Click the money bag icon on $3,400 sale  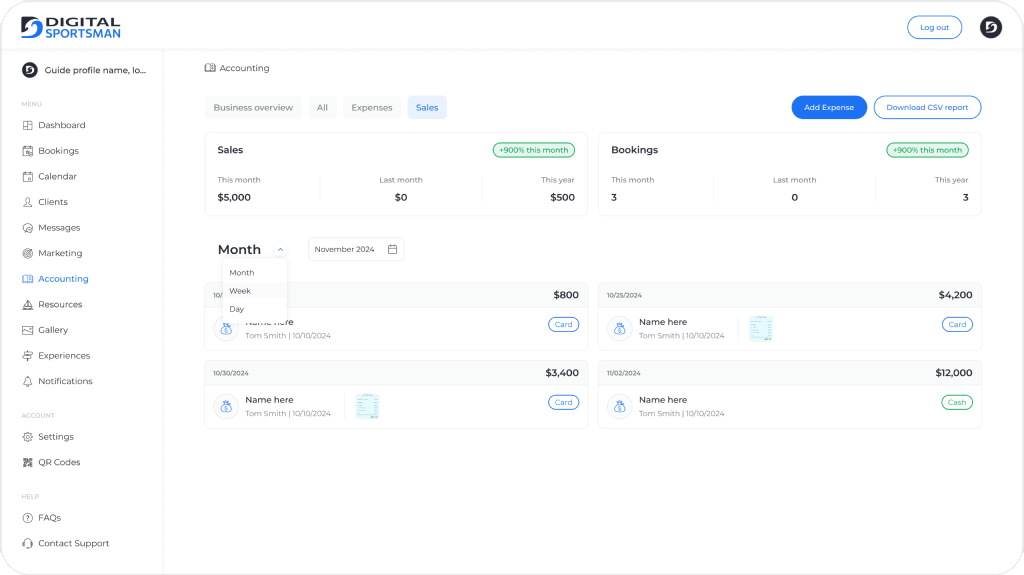[227, 406]
